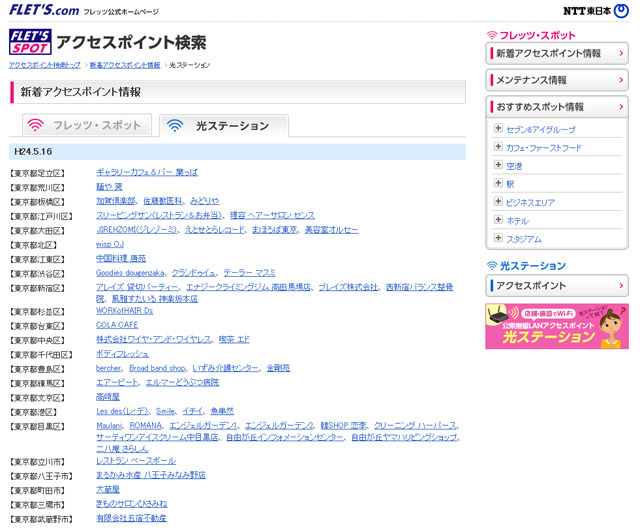This screenshot has width=640, height=530.
Task: Click フレッツ・スポット sidebar heading wifi icon
Action: click(x=492, y=36)
